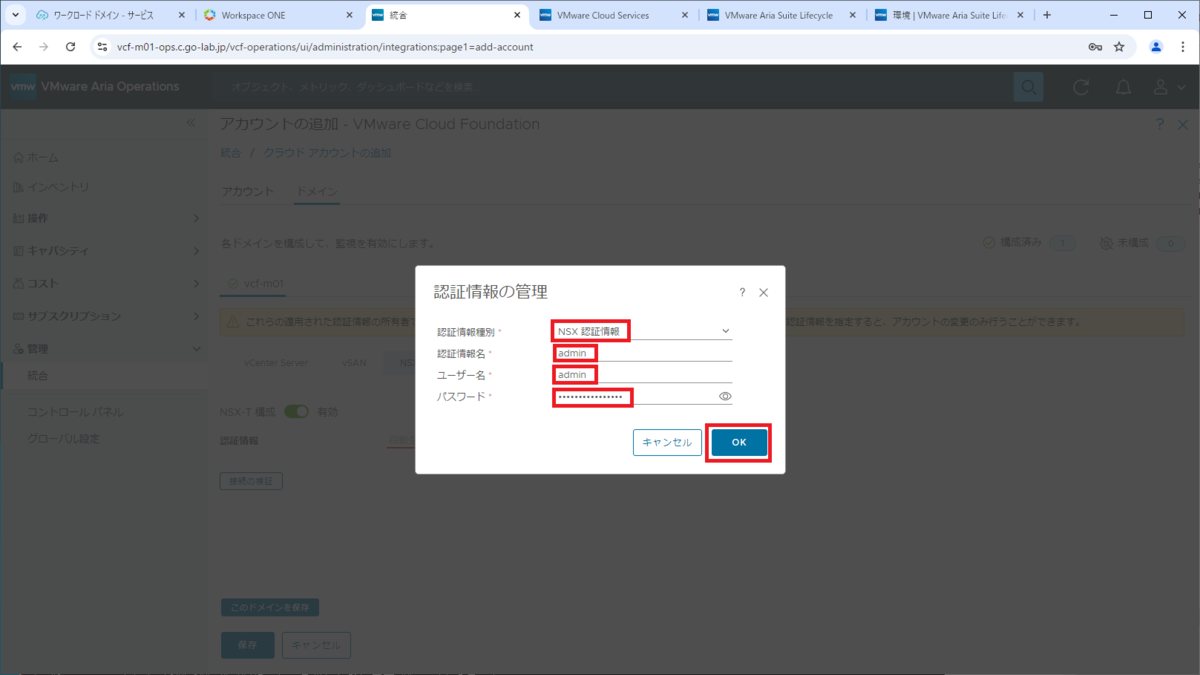Viewport: 1200px width, 675px height.
Task: Switch to the アカウント tab
Action: coord(247,191)
